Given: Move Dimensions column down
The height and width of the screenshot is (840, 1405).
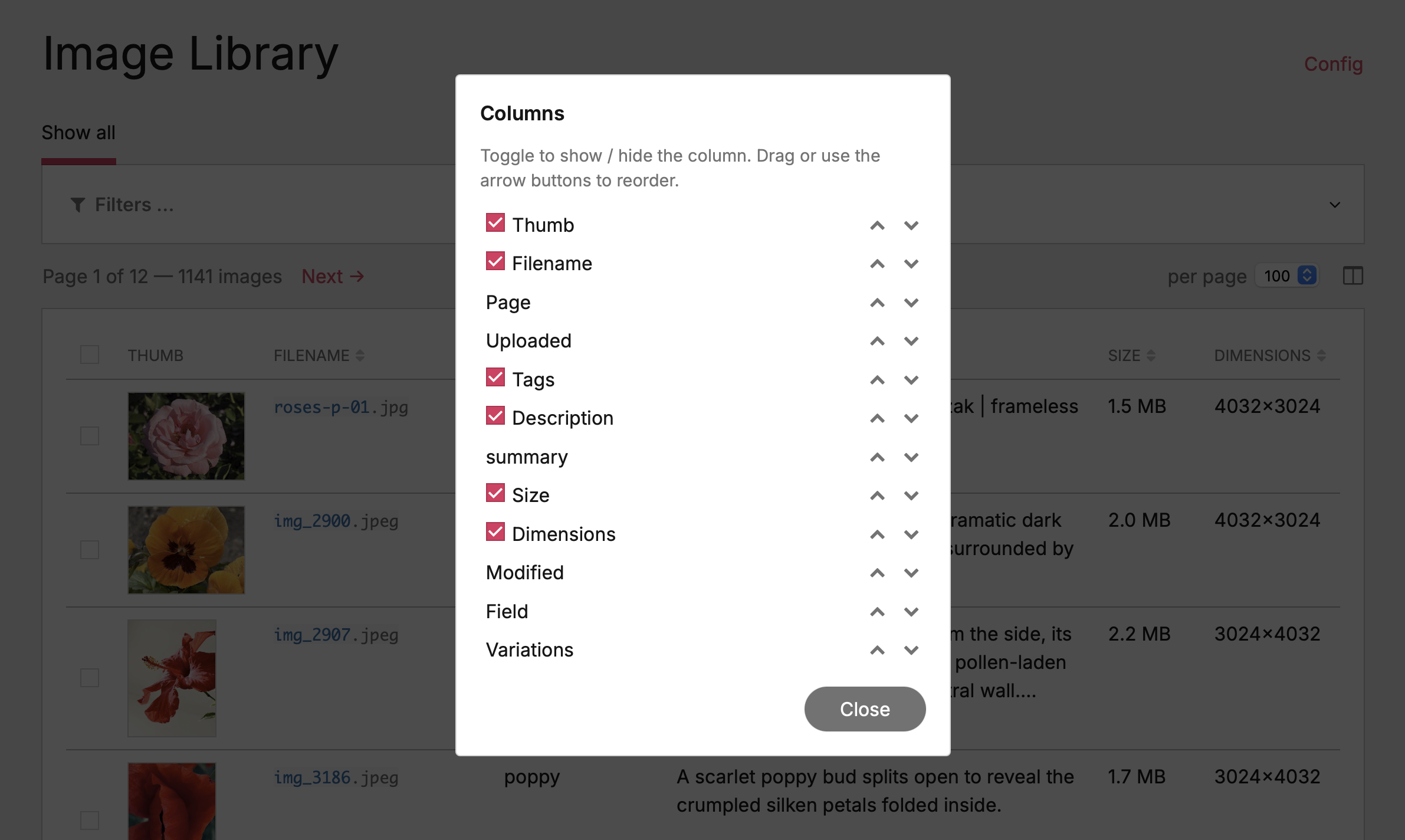Looking at the screenshot, I should [911, 534].
